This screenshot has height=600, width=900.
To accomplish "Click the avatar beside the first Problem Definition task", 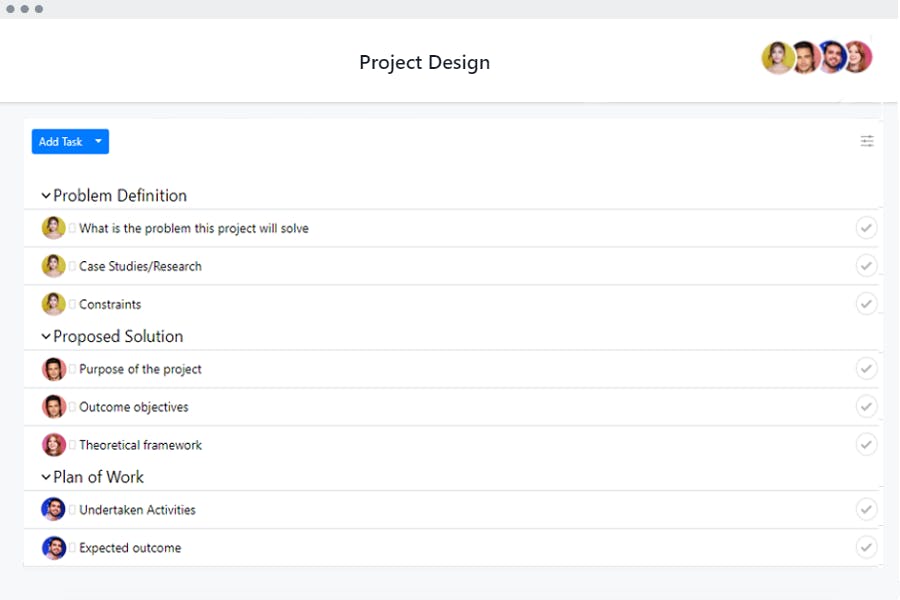I will (x=53, y=227).
